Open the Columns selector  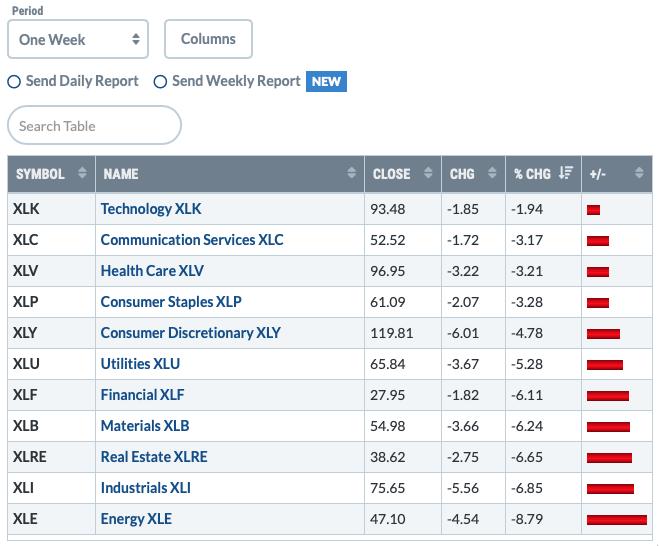(208, 39)
